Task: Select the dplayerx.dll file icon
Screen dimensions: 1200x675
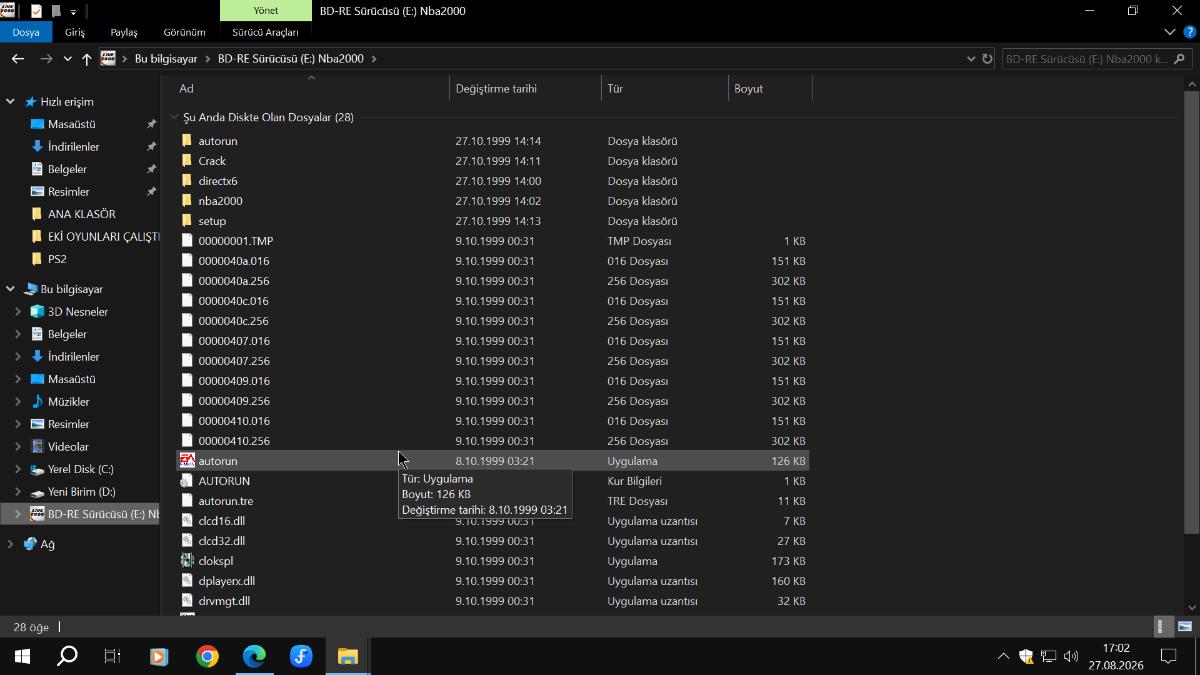Action: pos(187,581)
